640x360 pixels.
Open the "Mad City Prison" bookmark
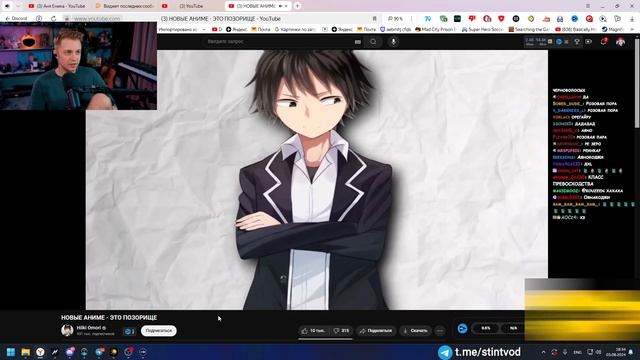pyautogui.click(x=436, y=29)
